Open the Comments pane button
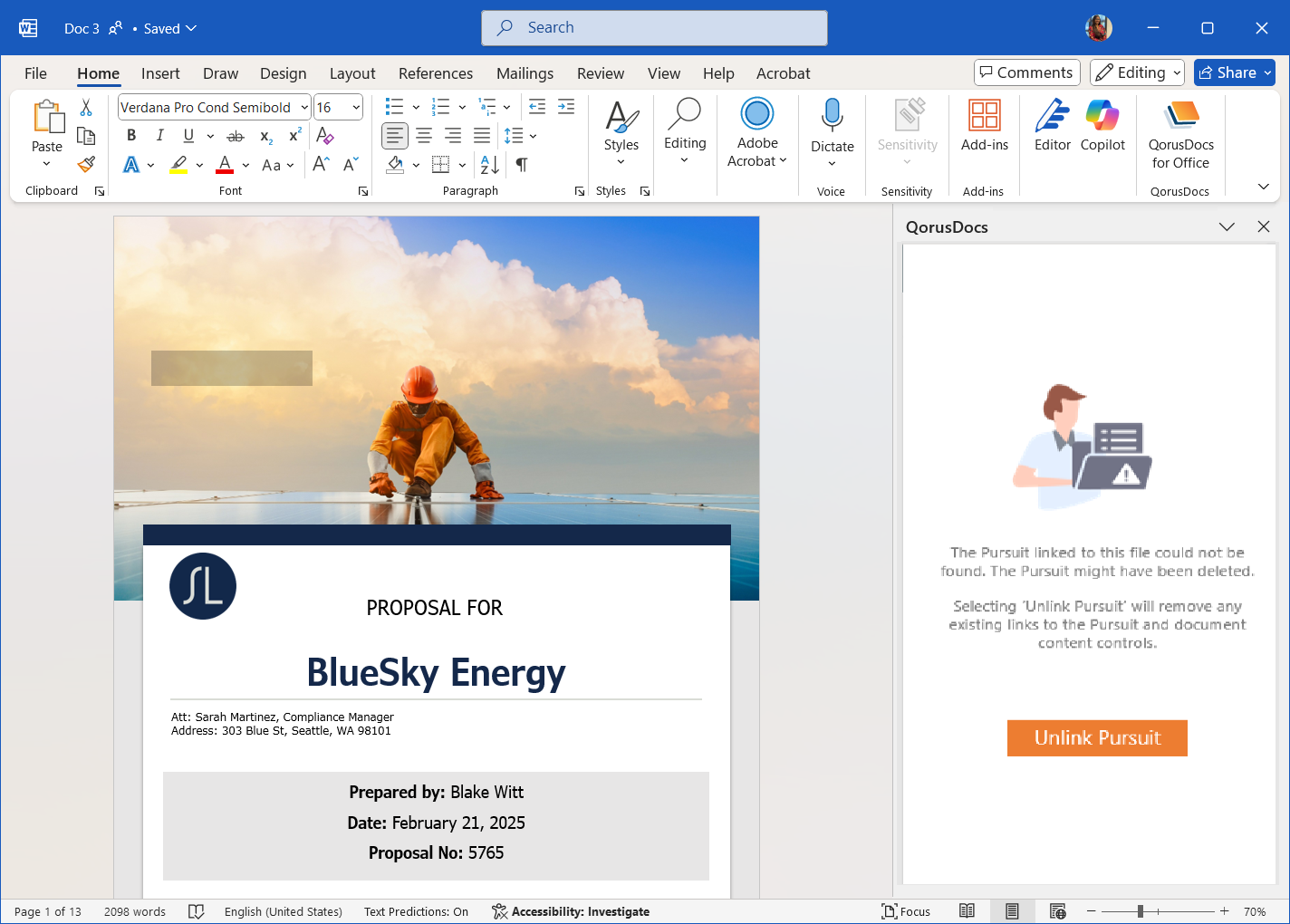 tap(1026, 72)
